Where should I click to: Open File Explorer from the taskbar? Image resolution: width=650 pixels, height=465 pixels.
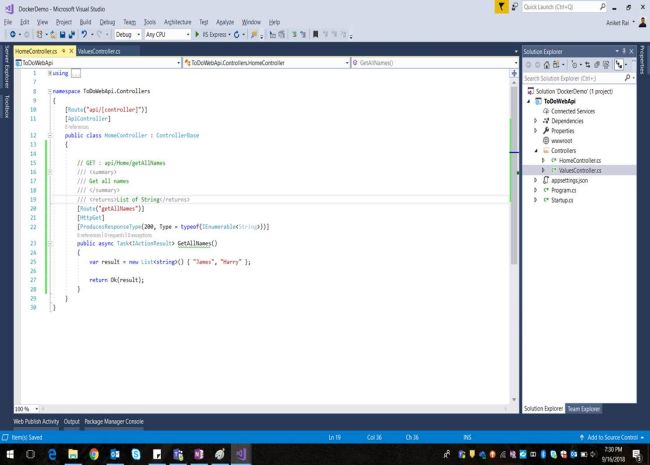(73, 454)
